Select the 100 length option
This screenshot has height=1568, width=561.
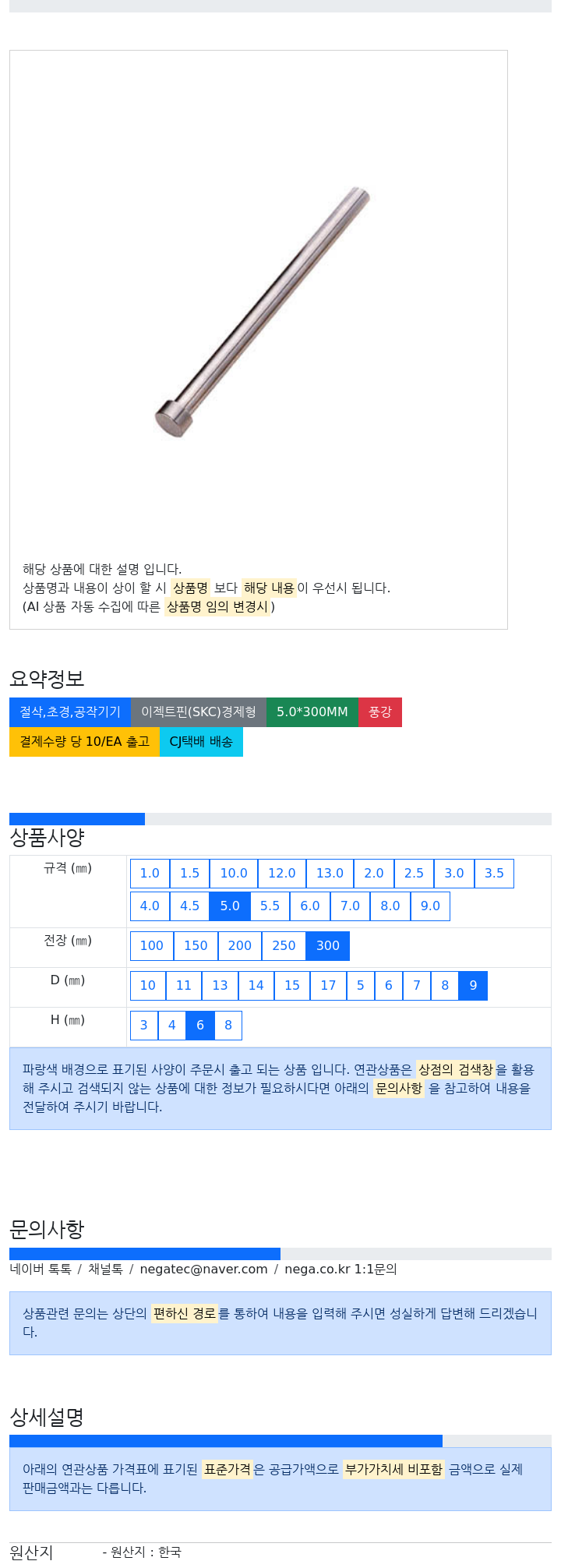tap(152, 946)
